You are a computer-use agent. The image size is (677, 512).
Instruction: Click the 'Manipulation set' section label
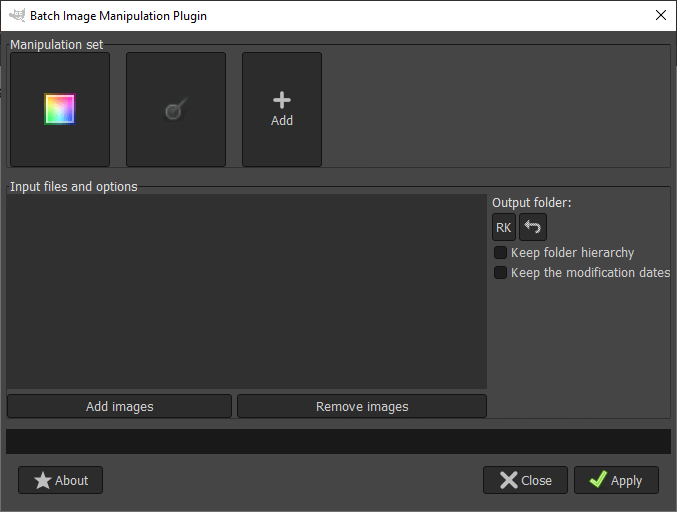point(56,45)
